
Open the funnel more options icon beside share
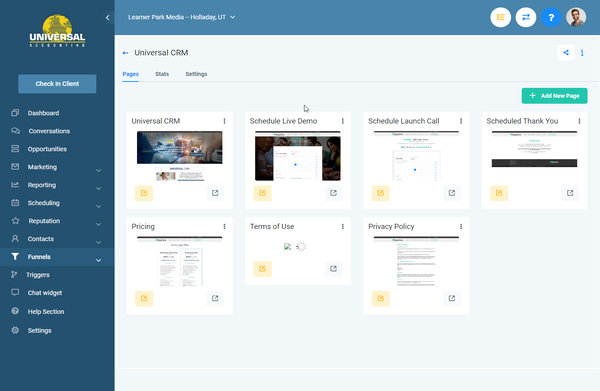click(582, 53)
